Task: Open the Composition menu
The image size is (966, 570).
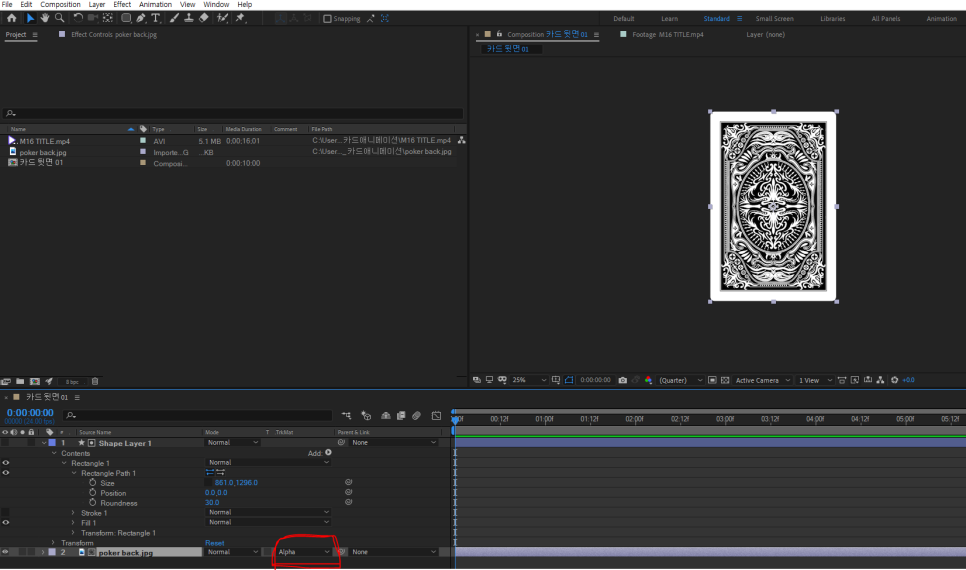Action: 60,4
